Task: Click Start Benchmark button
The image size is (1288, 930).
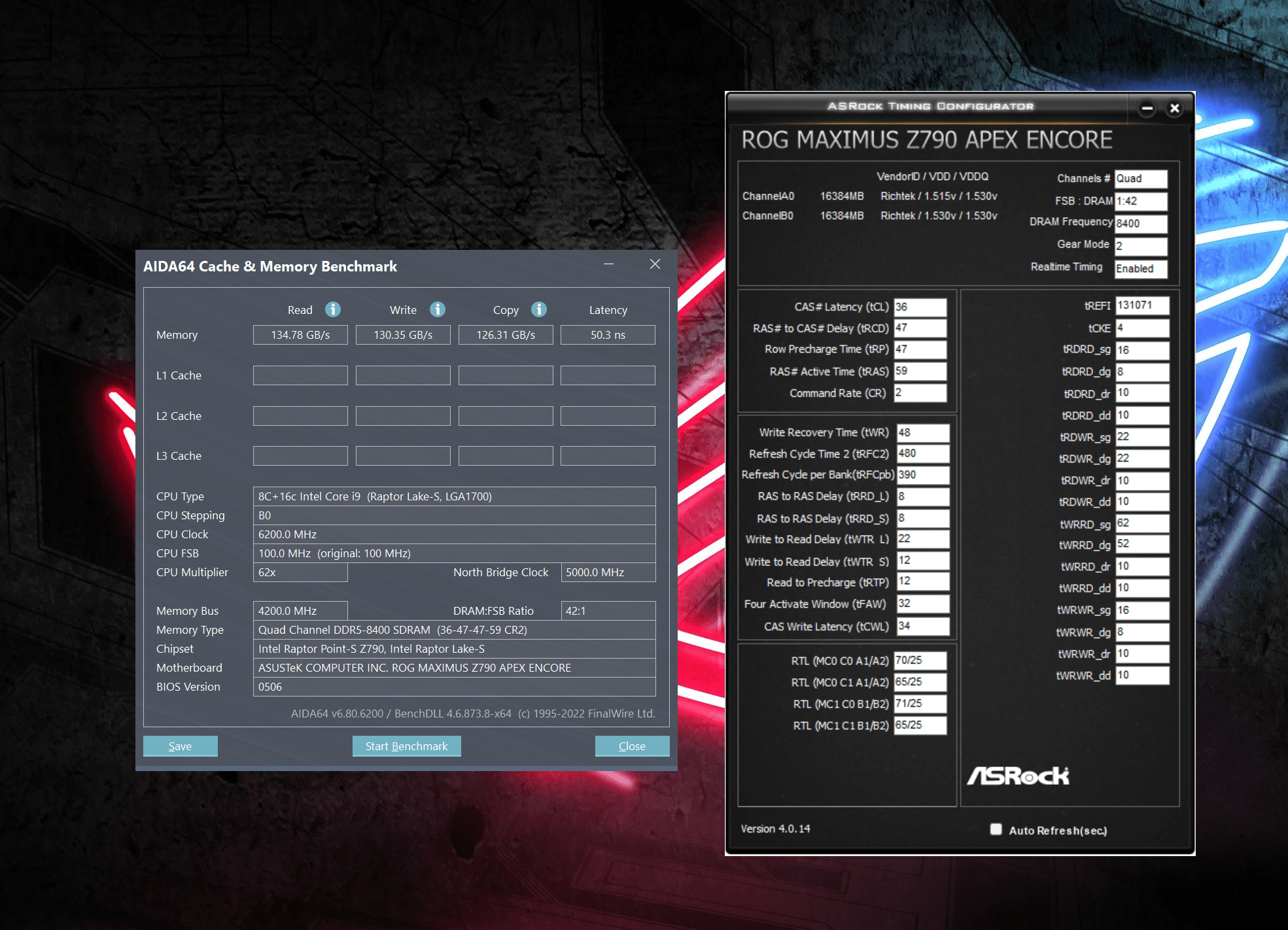Action: coord(407,746)
